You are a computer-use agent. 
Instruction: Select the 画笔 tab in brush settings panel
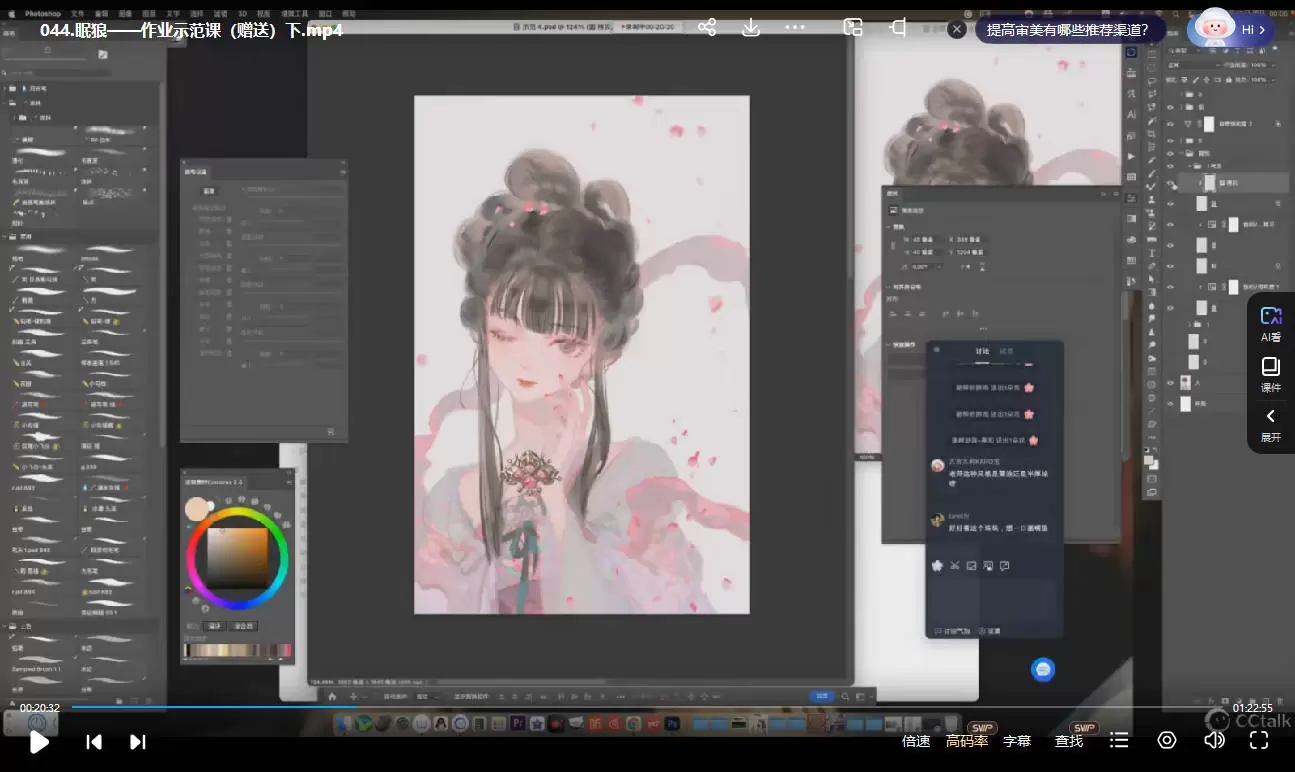(209, 190)
